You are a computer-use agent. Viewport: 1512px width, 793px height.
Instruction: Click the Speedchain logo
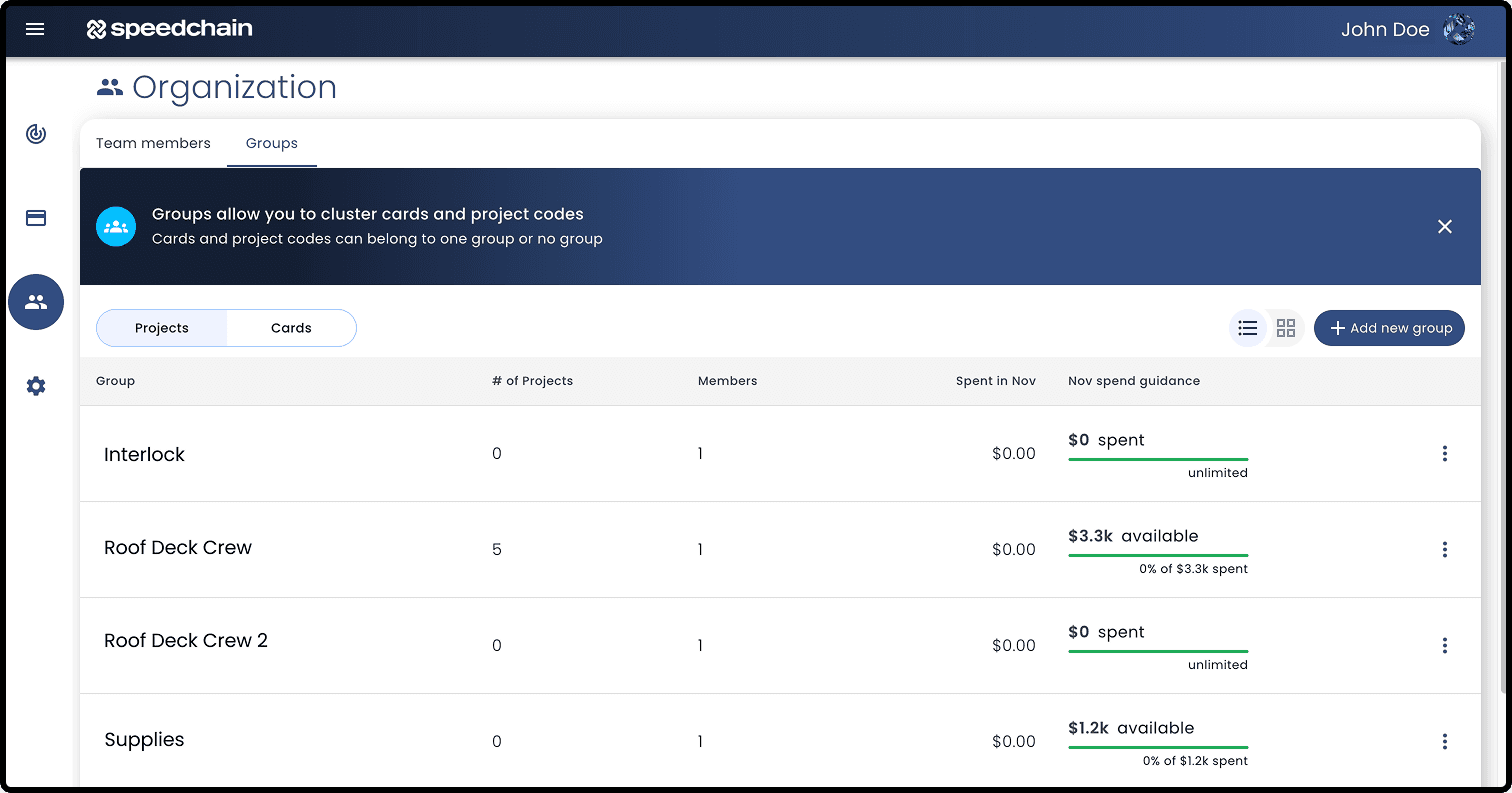pos(169,29)
